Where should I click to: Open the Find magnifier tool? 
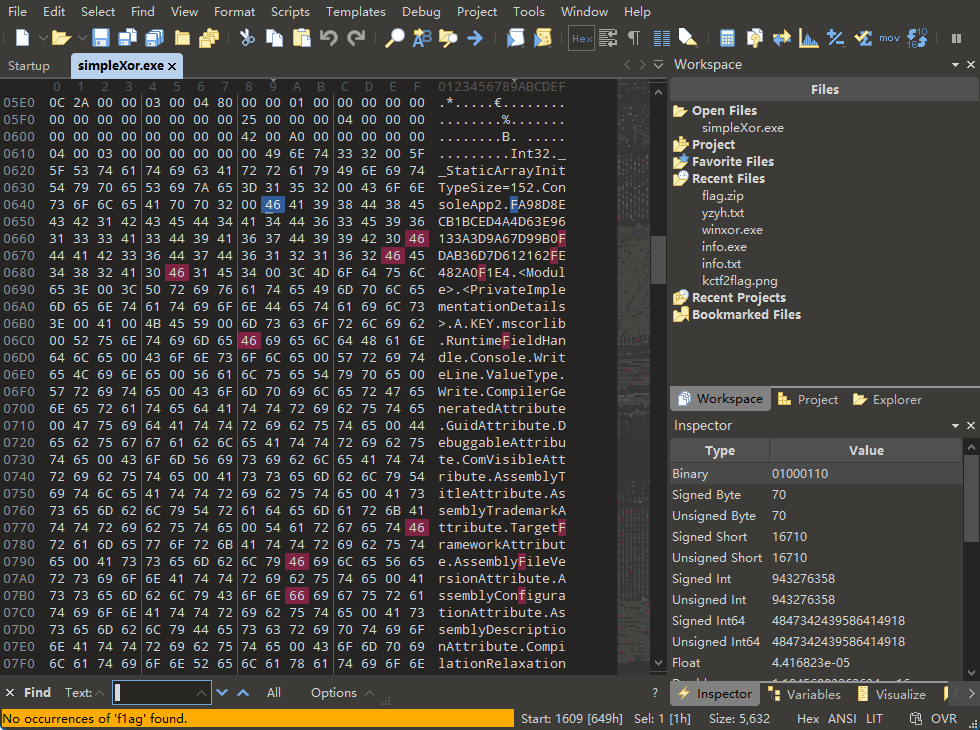pos(395,39)
